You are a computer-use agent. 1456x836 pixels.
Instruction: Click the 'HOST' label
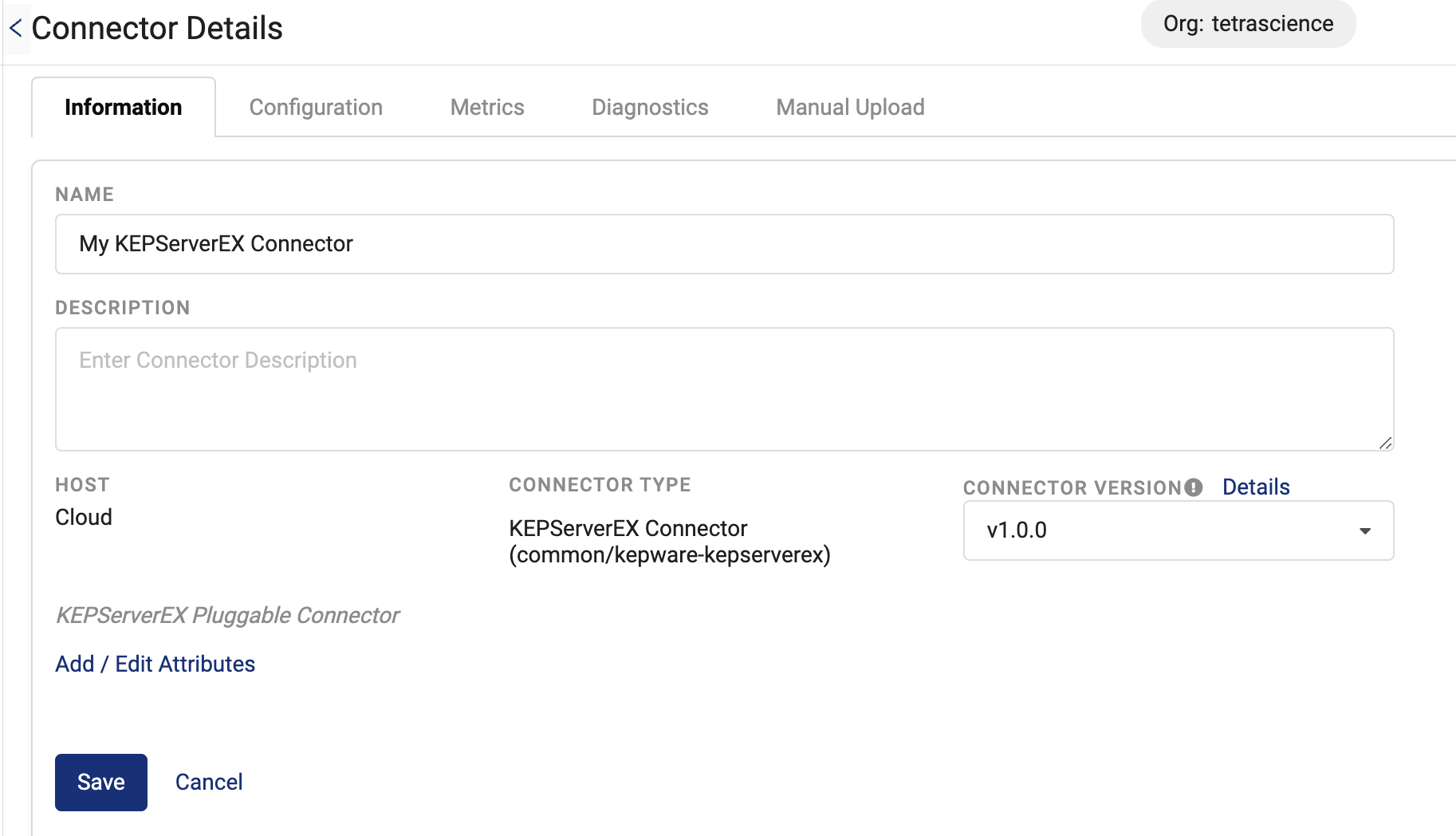(x=82, y=484)
